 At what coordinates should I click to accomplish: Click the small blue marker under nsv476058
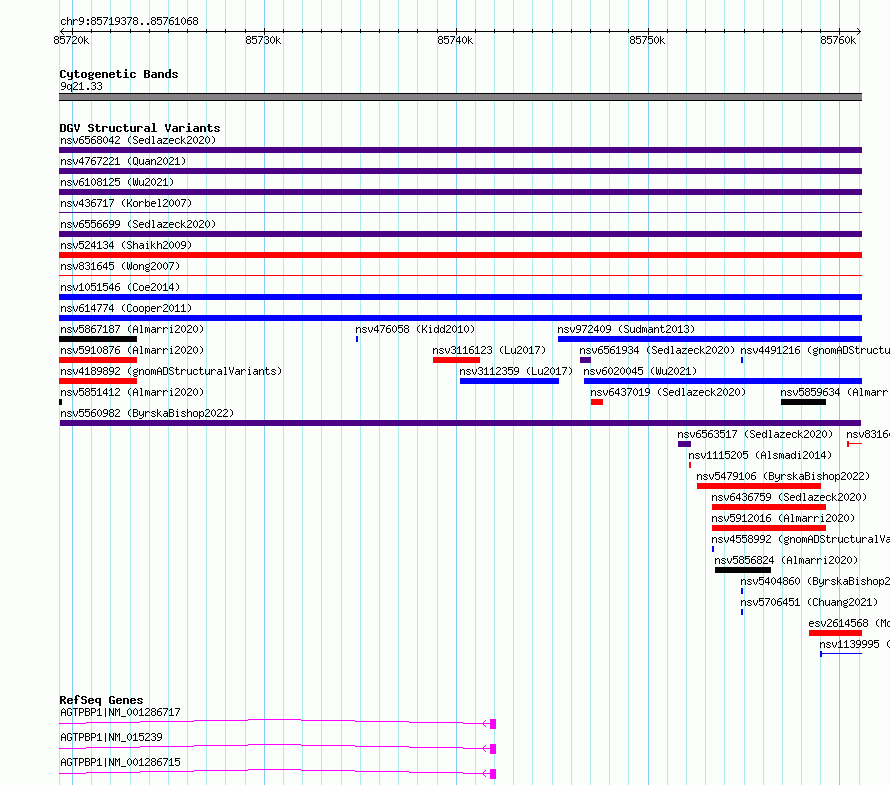[357, 339]
